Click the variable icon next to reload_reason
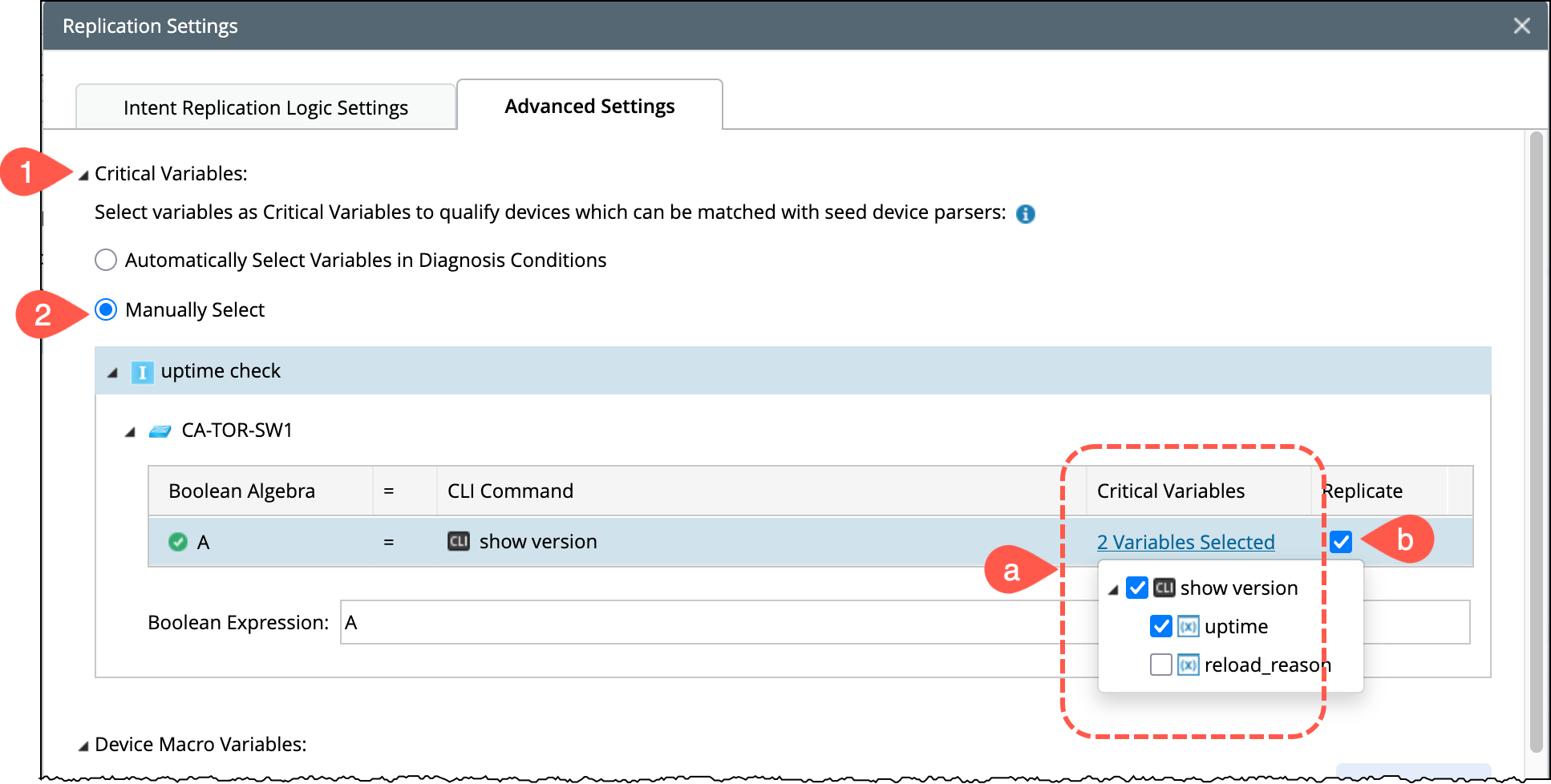The image size is (1551, 784). click(x=1188, y=665)
